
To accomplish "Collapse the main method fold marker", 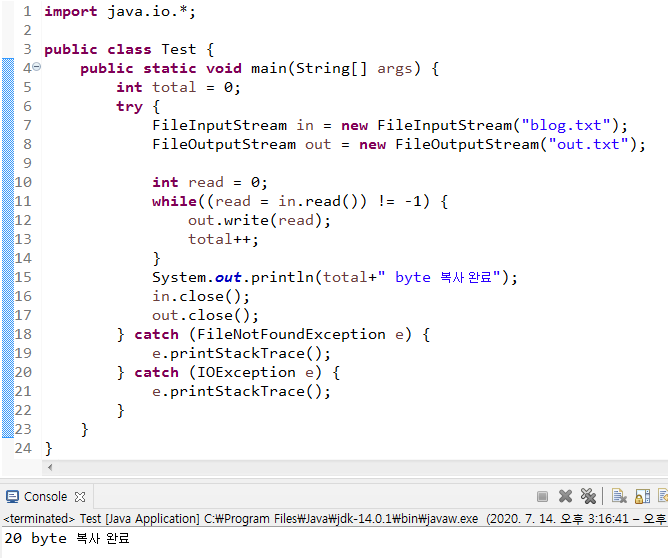I will coord(37,66).
